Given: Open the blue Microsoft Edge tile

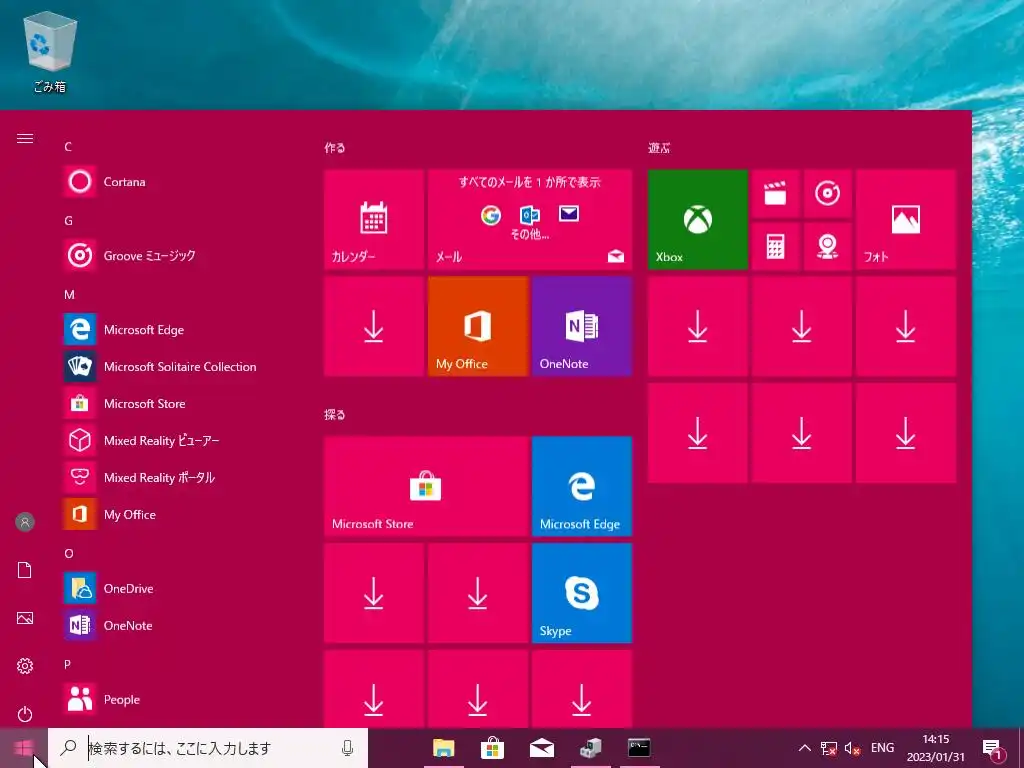Looking at the screenshot, I should (x=582, y=486).
